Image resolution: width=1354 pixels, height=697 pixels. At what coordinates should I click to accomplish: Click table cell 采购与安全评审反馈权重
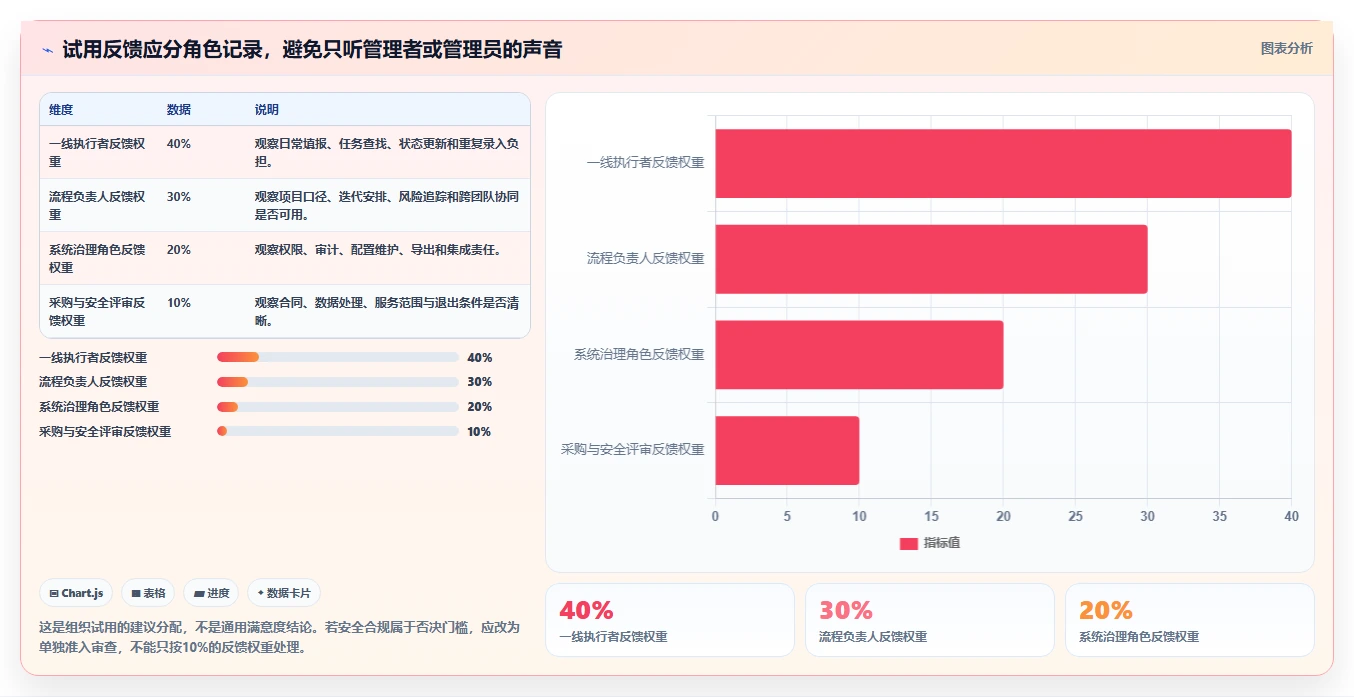(x=97, y=312)
